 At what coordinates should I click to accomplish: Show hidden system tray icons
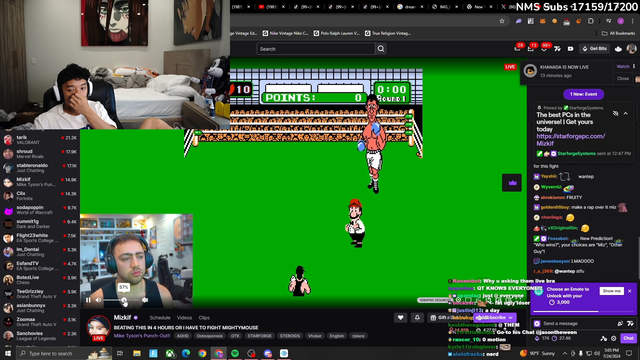coord(565,353)
